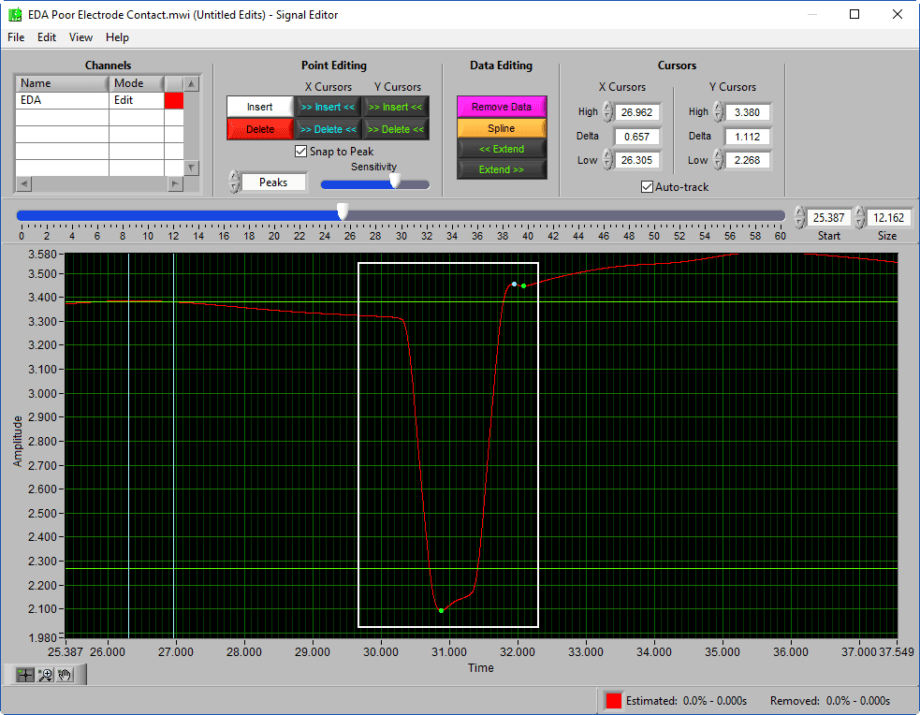
Task: Click the >> Insert << X Cursors button
Action: (x=329, y=105)
